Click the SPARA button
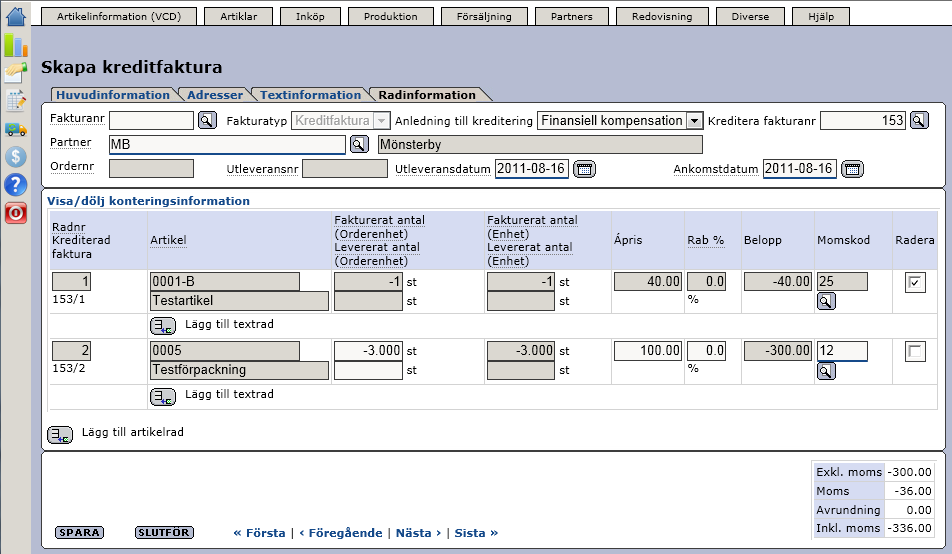 pos(80,533)
